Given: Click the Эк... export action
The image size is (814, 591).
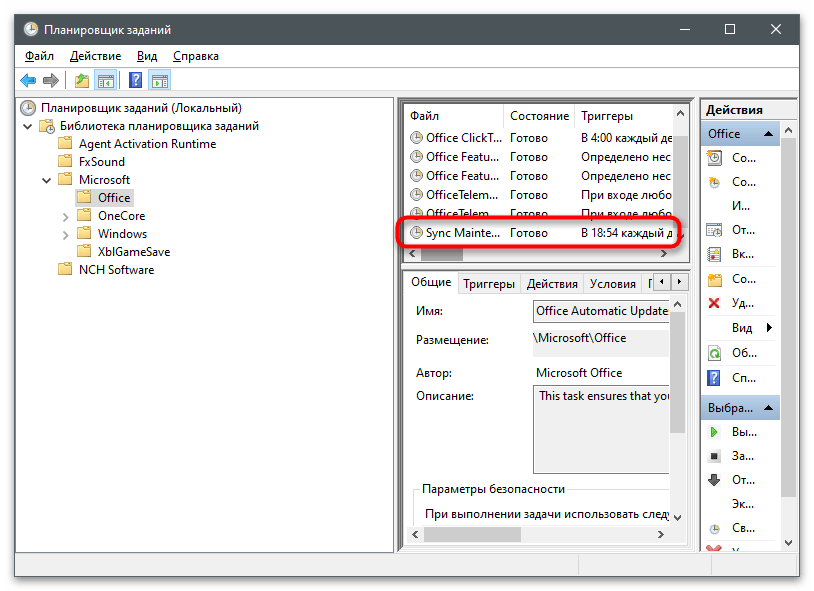Looking at the screenshot, I should pyautogui.click(x=742, y=504).
